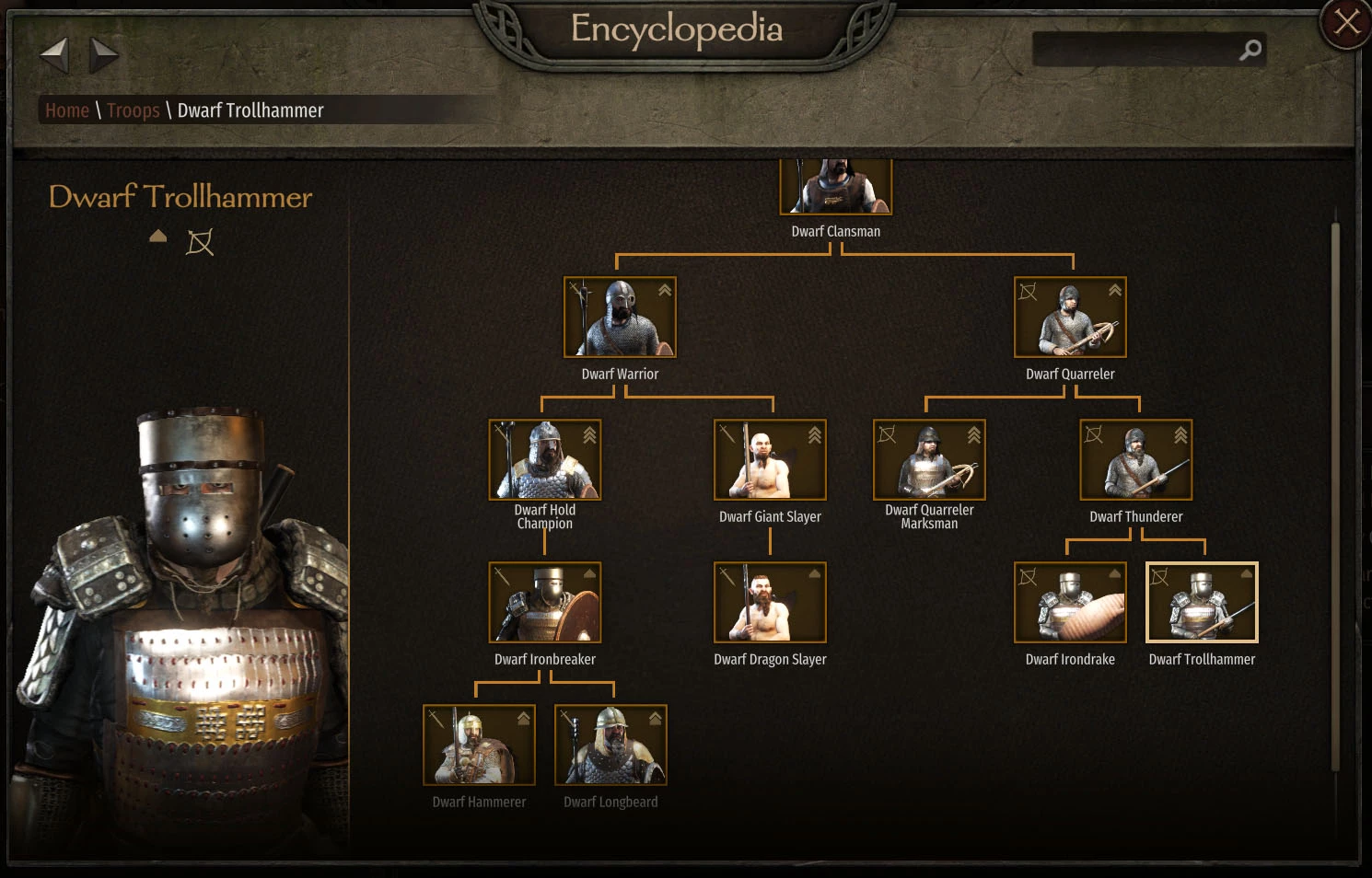The width and height of the screenshot is (1372, 878).
Task: Navigate to Home in the breadcrumb
Action: point(67,110)
